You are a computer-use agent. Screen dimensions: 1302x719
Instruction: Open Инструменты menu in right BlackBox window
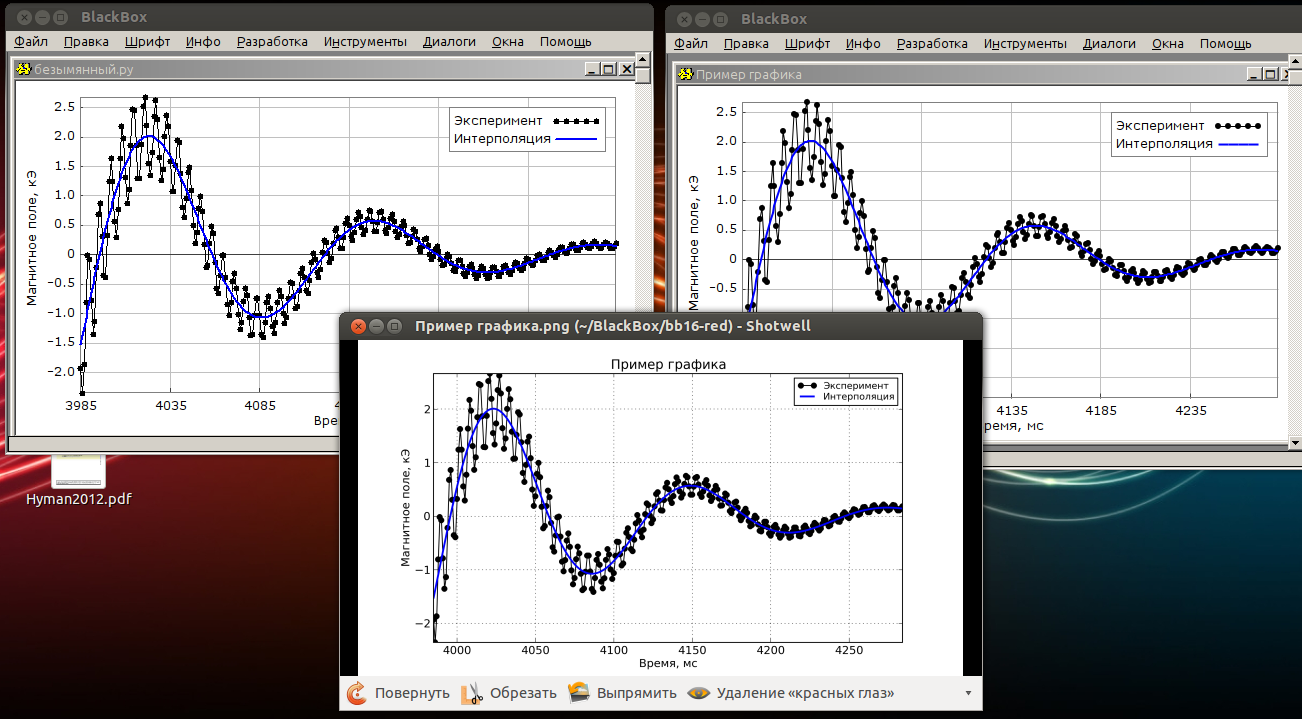point(1025,44)
